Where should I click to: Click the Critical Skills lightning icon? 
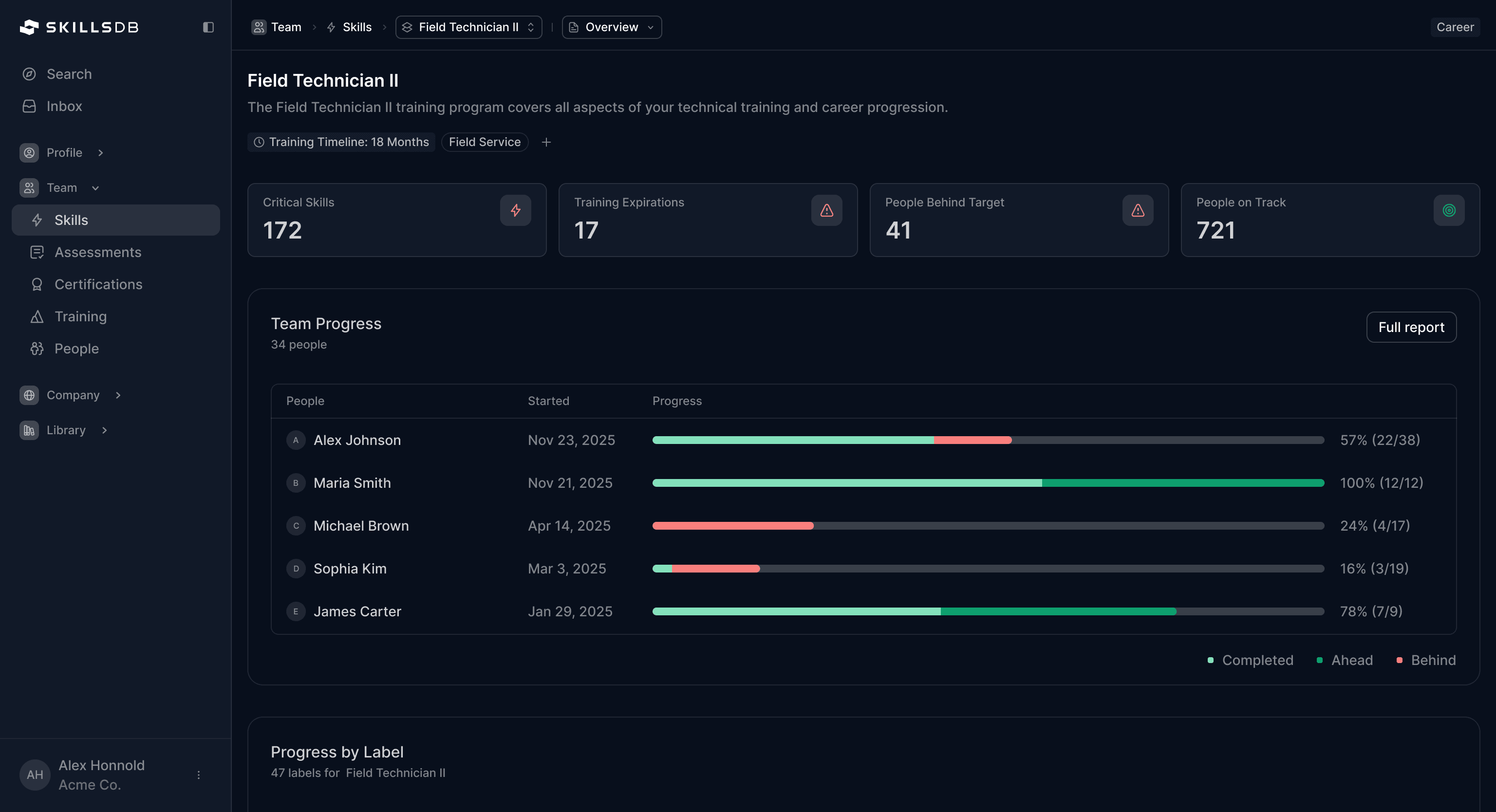click(515, 210)
